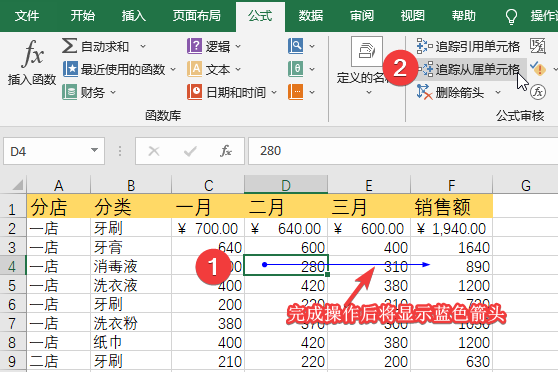
Task: Click cell containing 洗衣粉
Action: coord(131,323)
